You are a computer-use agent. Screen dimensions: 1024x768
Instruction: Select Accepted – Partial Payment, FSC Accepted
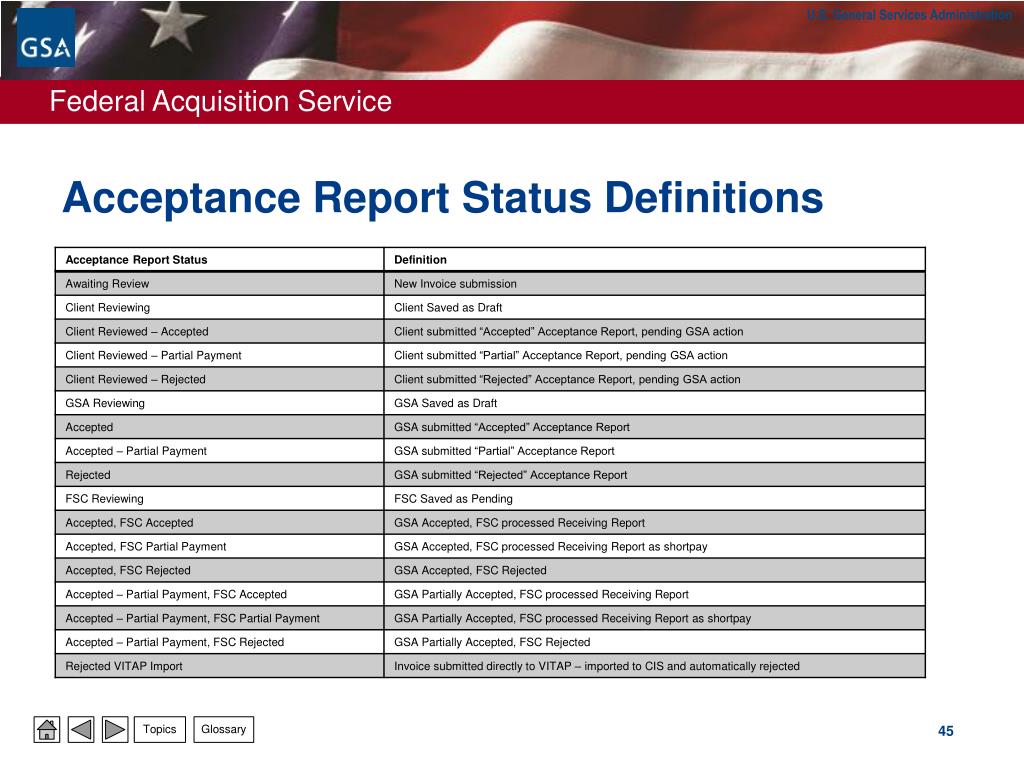[x=219, y=594]
